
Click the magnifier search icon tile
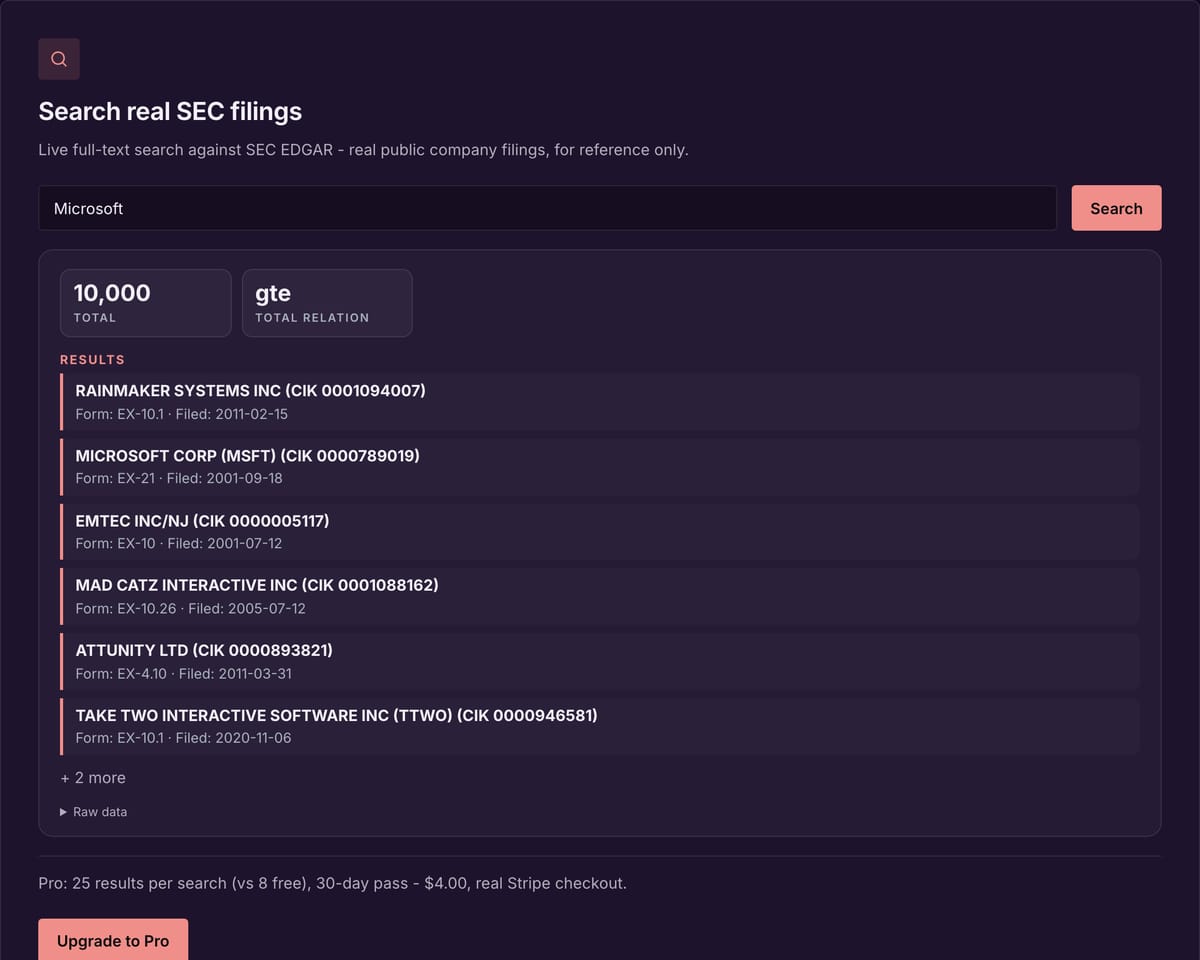(x=59, y=59)
